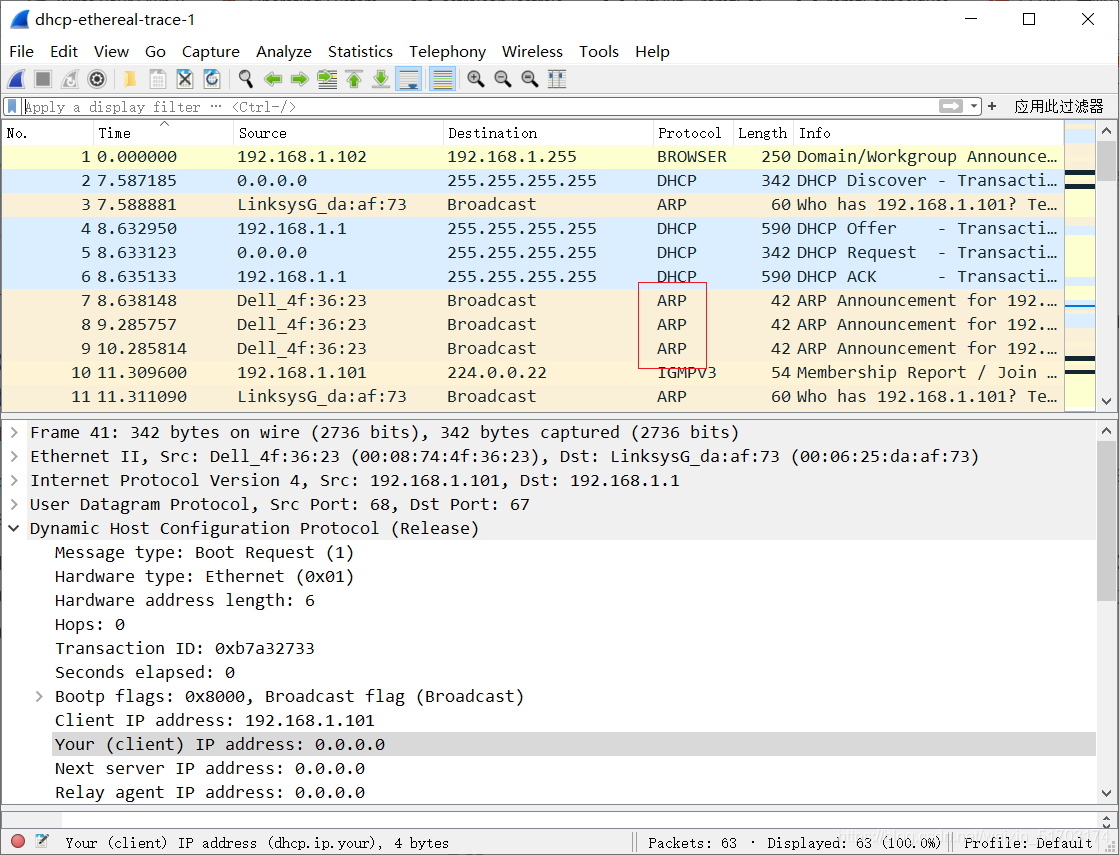
Task: Jump to the last packet
Action: click(x=381, y=79)
